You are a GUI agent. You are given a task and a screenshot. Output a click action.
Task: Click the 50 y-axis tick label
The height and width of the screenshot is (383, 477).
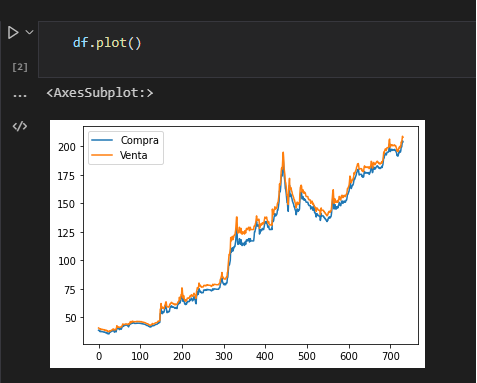point(70,318)
